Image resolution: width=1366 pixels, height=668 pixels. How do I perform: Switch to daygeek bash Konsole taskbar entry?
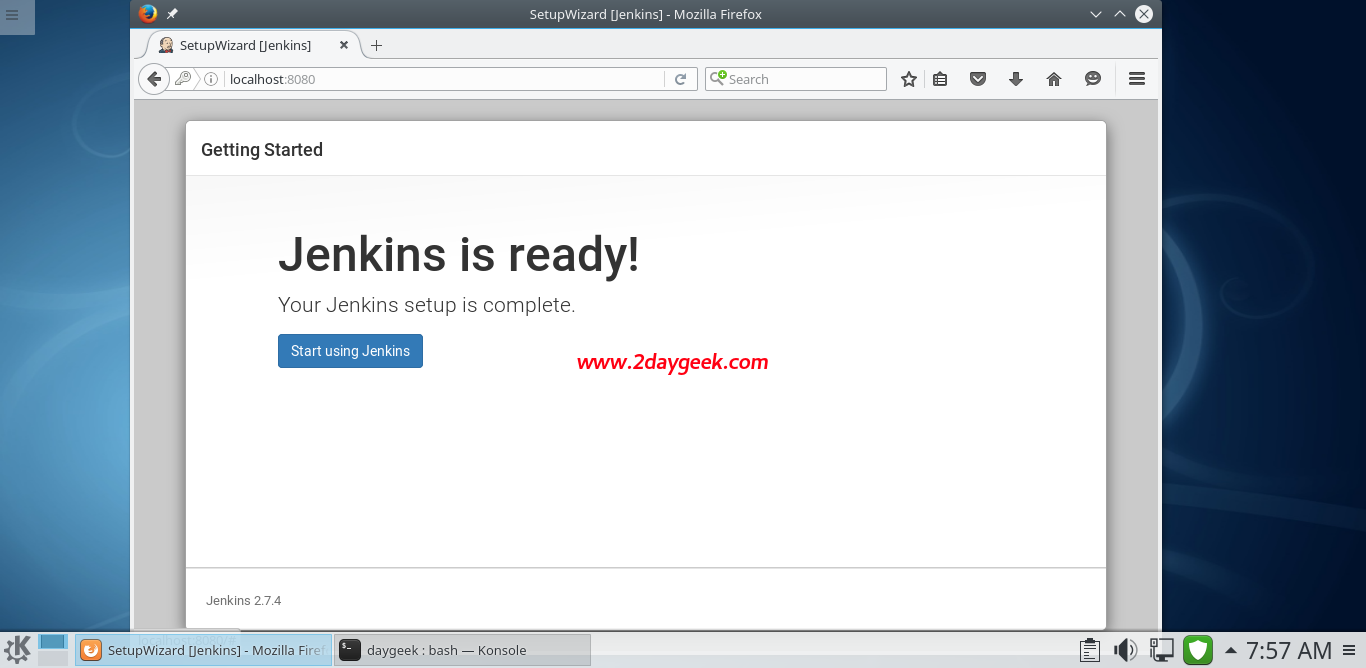point(463,650)
